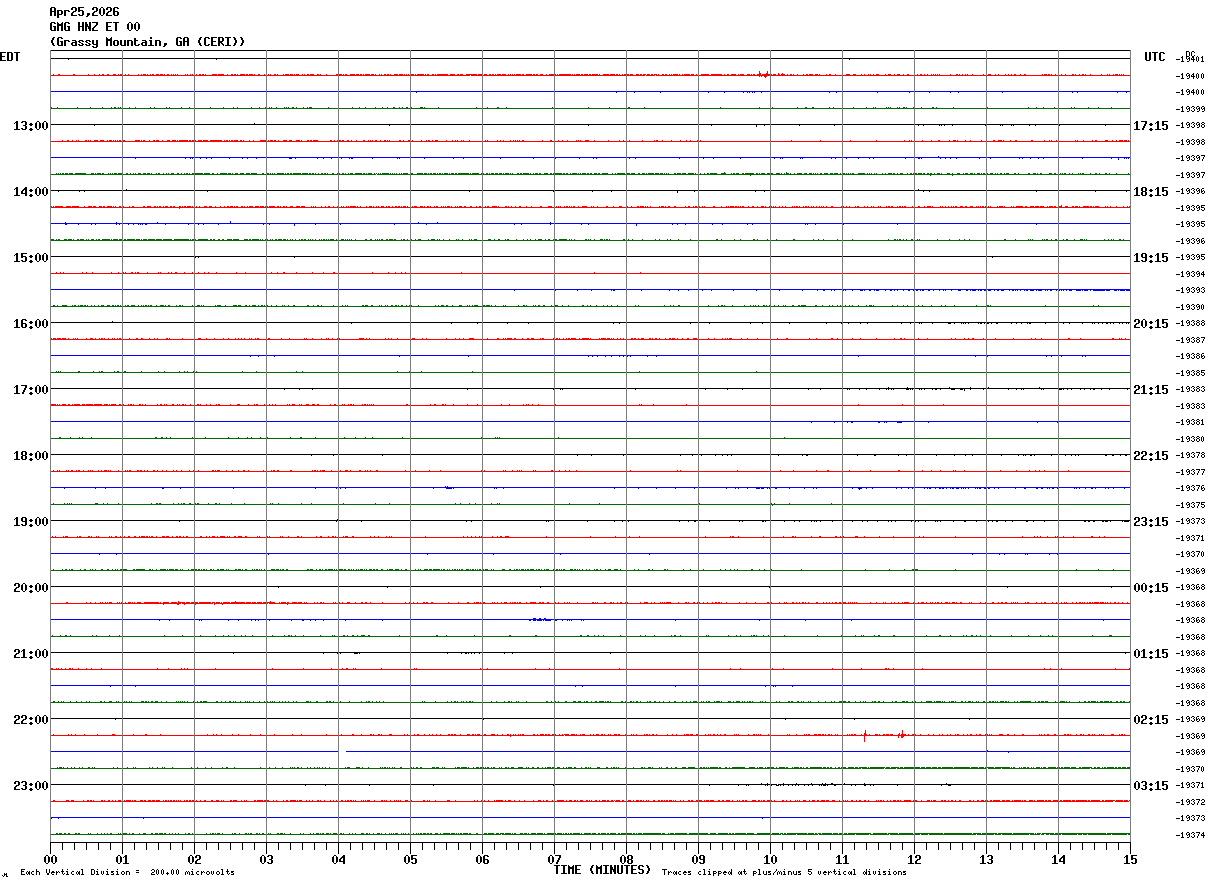1210x886 pixels.
Task: Select the 13:00 EDT hour label
Action: 30,125
